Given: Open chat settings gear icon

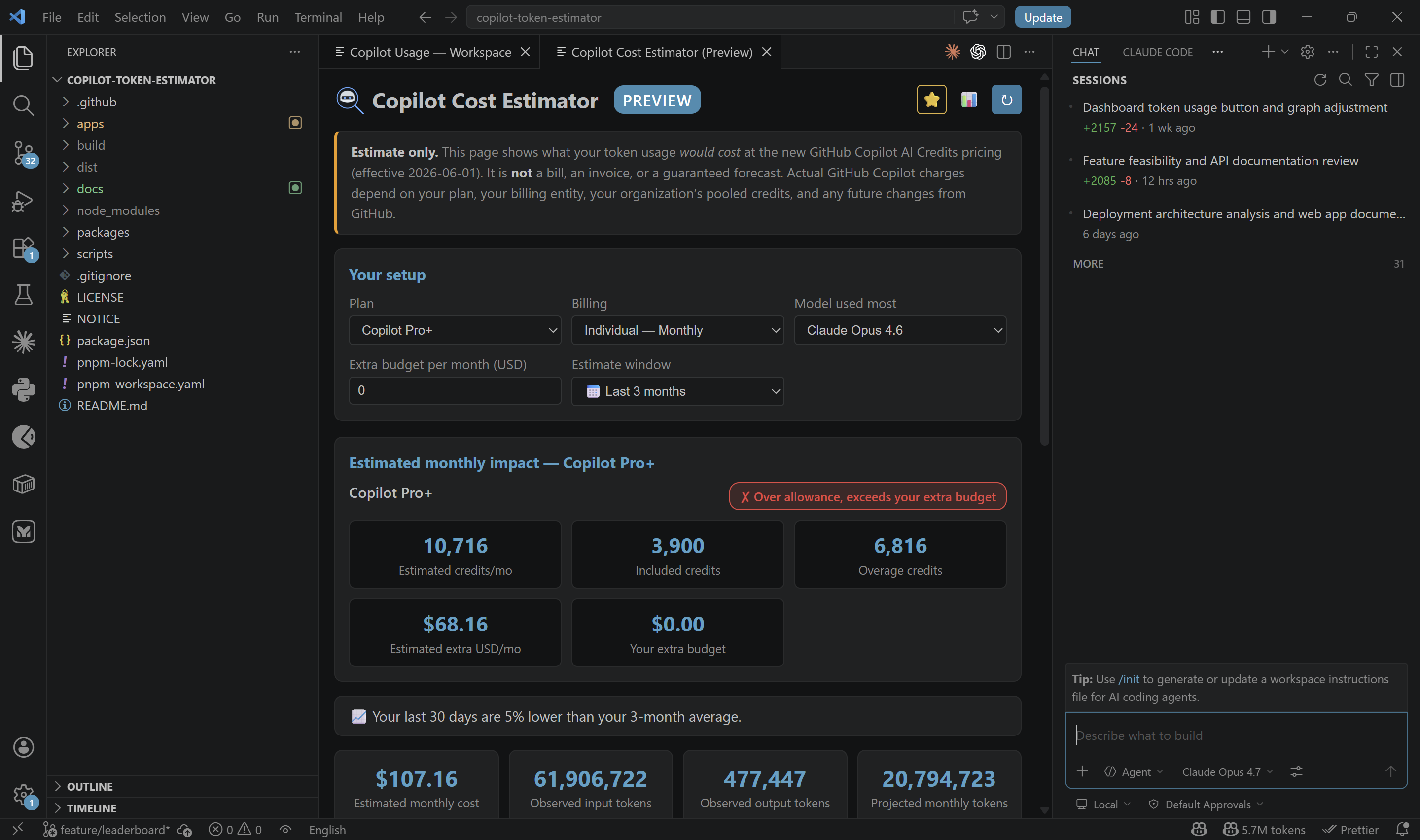Looking at the screenshot, I should click(x=1308, y=51).
